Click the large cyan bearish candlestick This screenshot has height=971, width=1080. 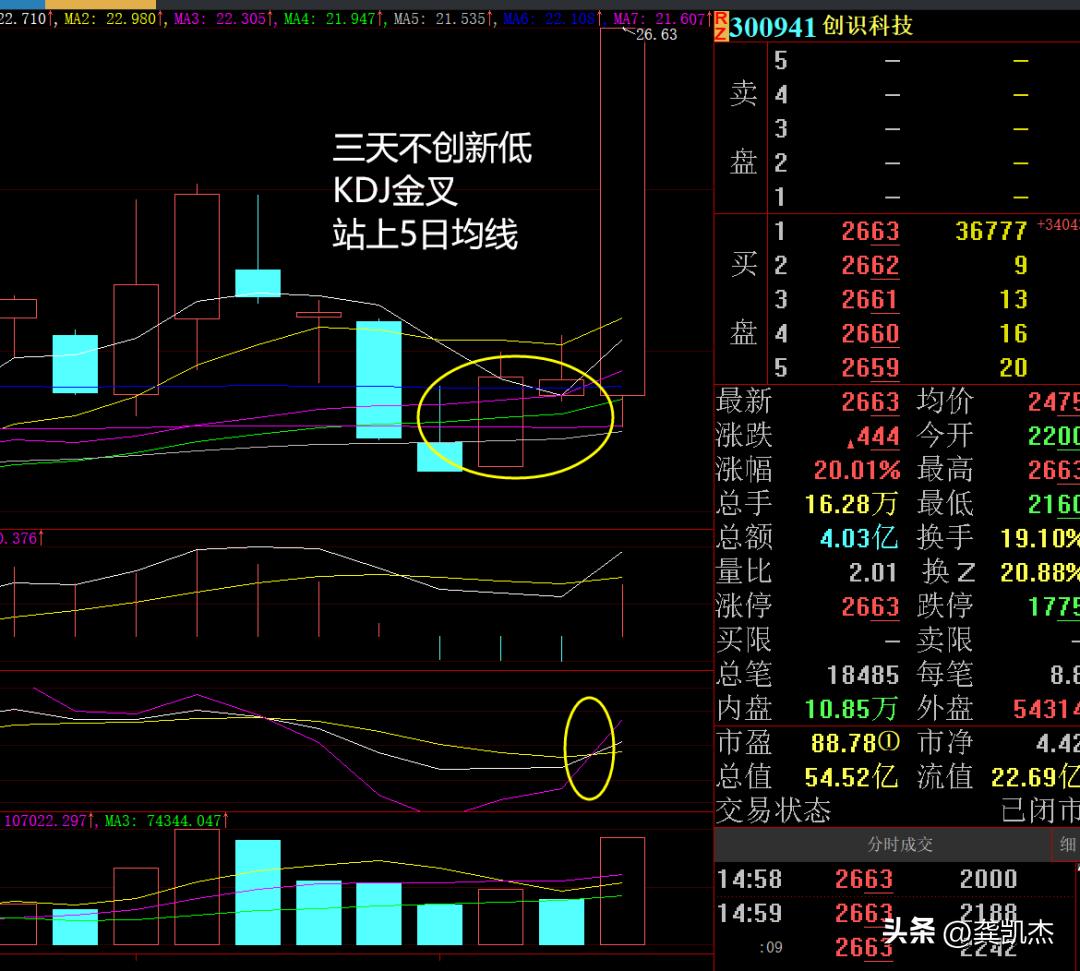point(379,379)
